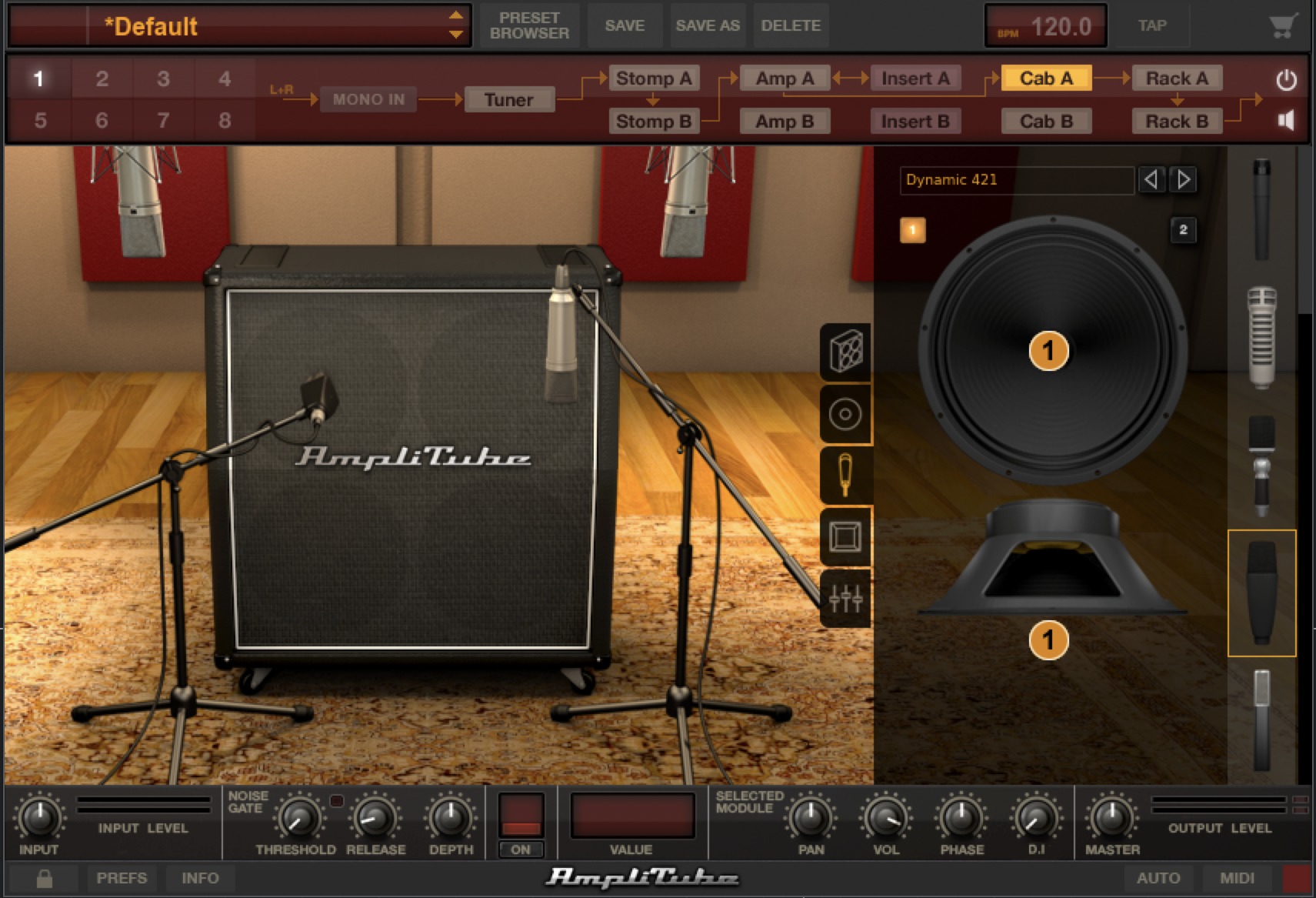This screenshot has width=1316, height=898.
Task: Click mic marker 1 on front speaker
Action: click(x=1048, y=351)
